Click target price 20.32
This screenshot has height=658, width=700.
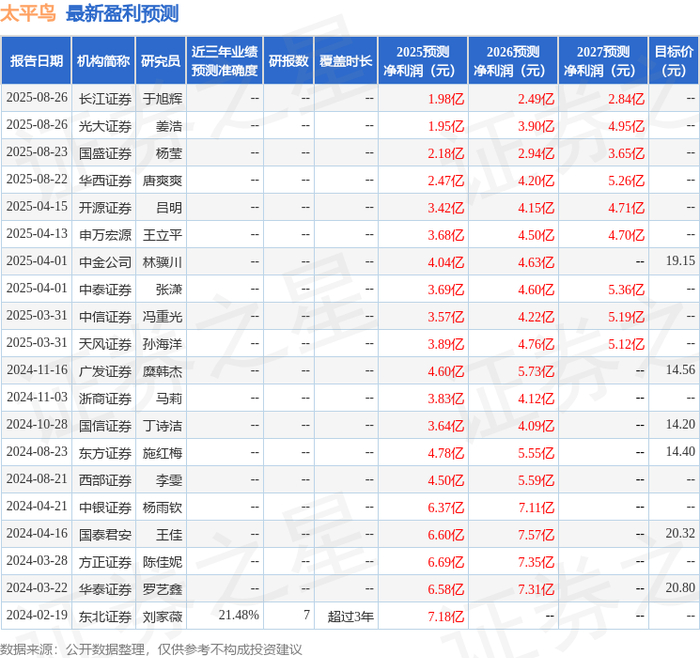click(680, 533)
